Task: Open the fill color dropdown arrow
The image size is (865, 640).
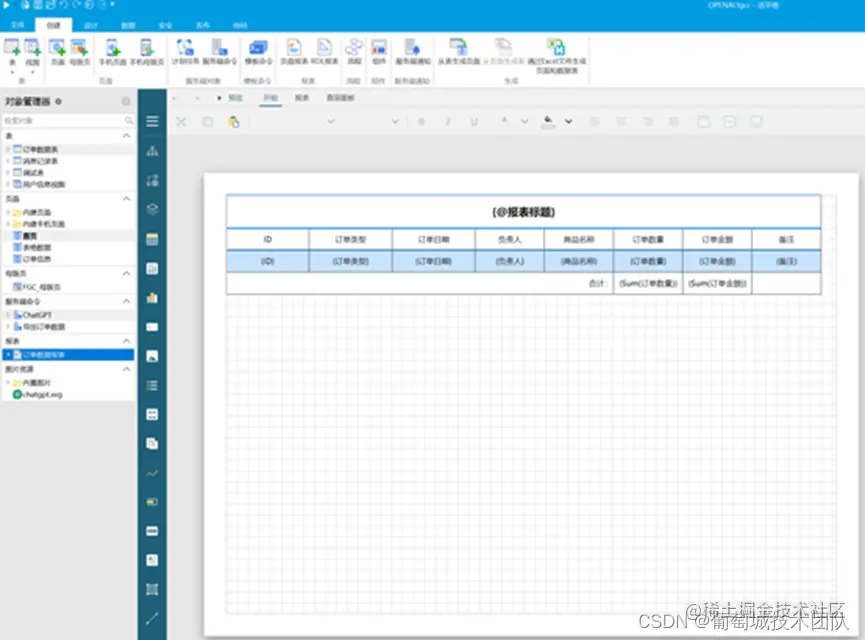Action: tap(568, 121)
